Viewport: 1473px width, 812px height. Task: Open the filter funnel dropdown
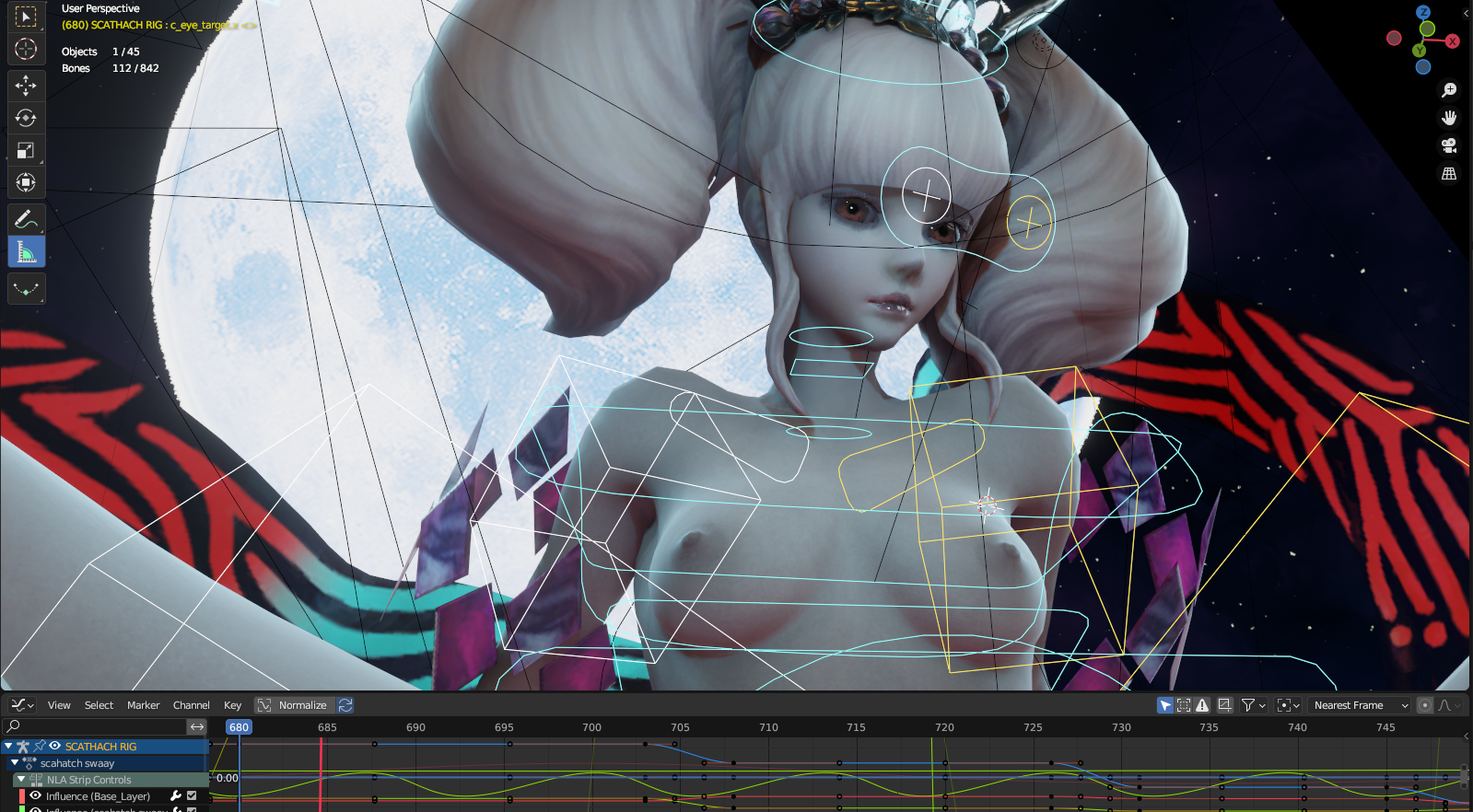pos(1254,705)
